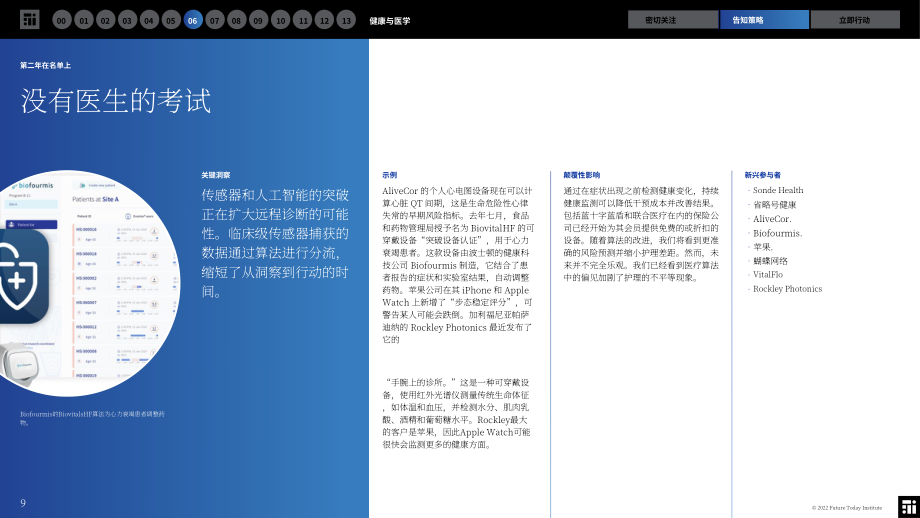Click the page number 9
This screenshot has width=920, height=518.
point(23,503)
